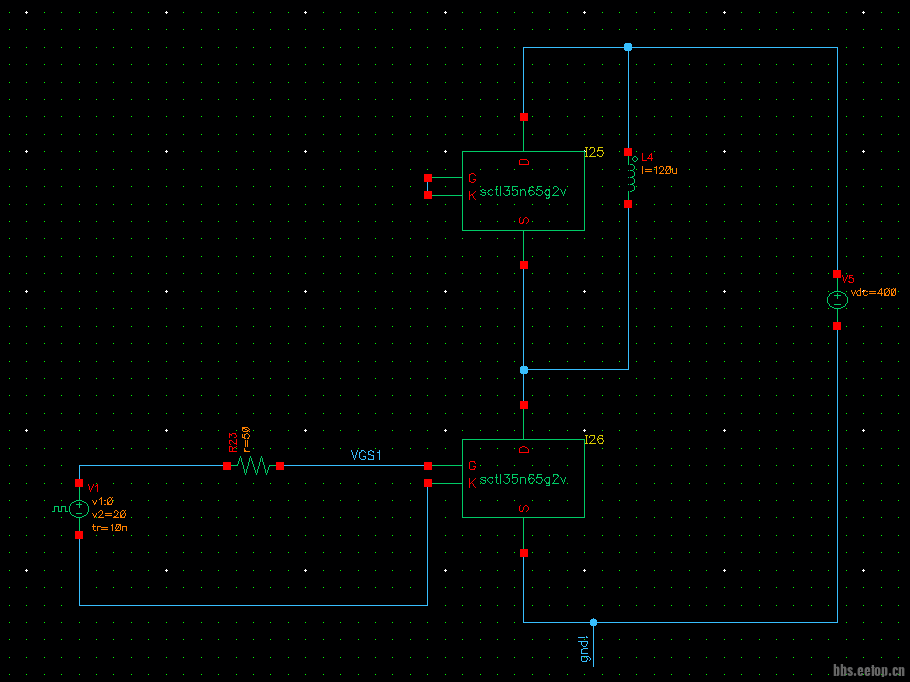910x682 pixels.
Task: Select V5 negative terminal red square
Action: pos(837,326)
